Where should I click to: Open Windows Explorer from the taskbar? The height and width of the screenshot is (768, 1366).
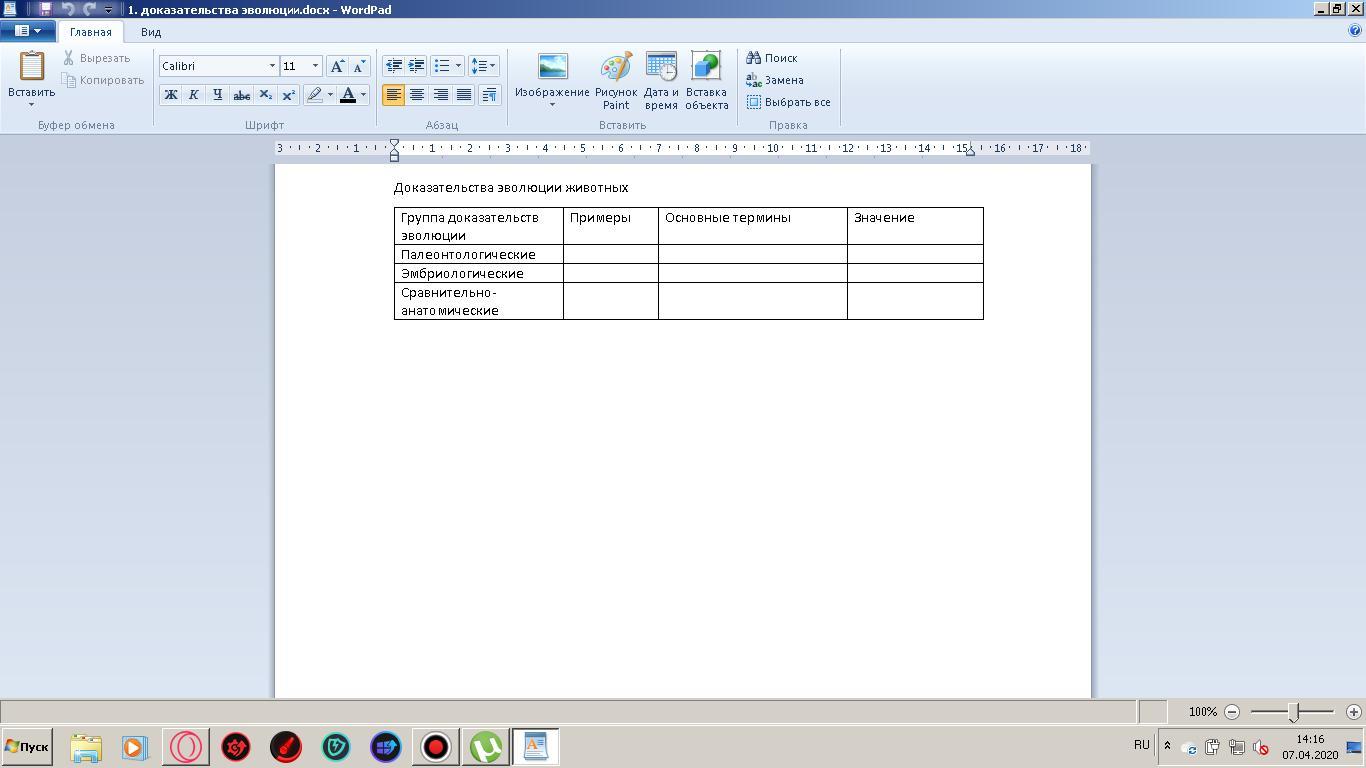[86, 747]
